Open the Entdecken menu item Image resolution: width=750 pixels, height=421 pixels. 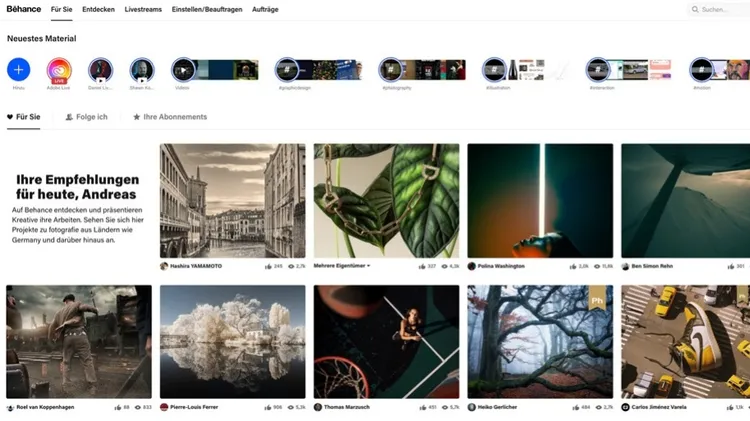click(x=99, y=9)
